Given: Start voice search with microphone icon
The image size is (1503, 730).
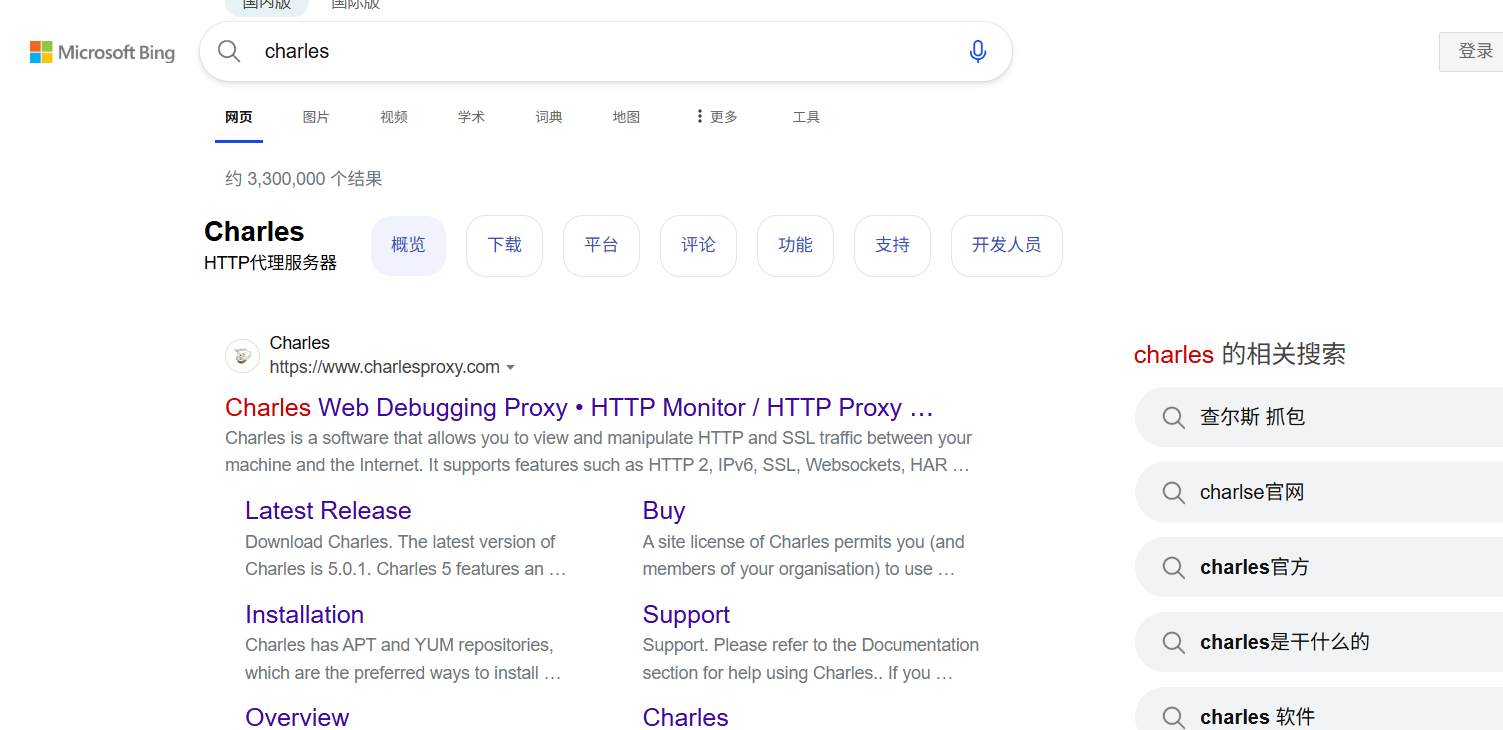Looking at the screenshot, I should (978, 51).
